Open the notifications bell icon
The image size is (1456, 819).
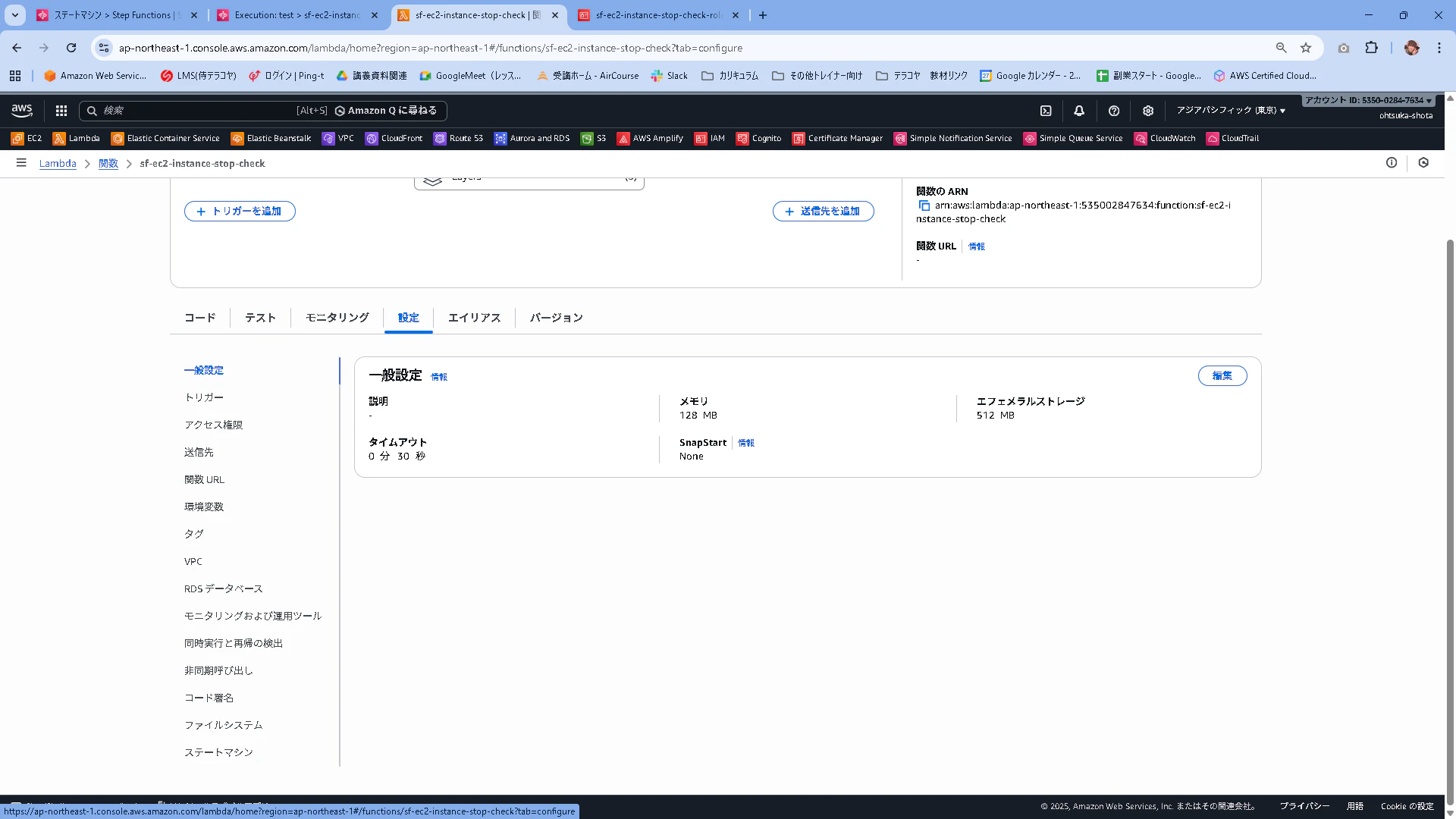pos(1079,111)
